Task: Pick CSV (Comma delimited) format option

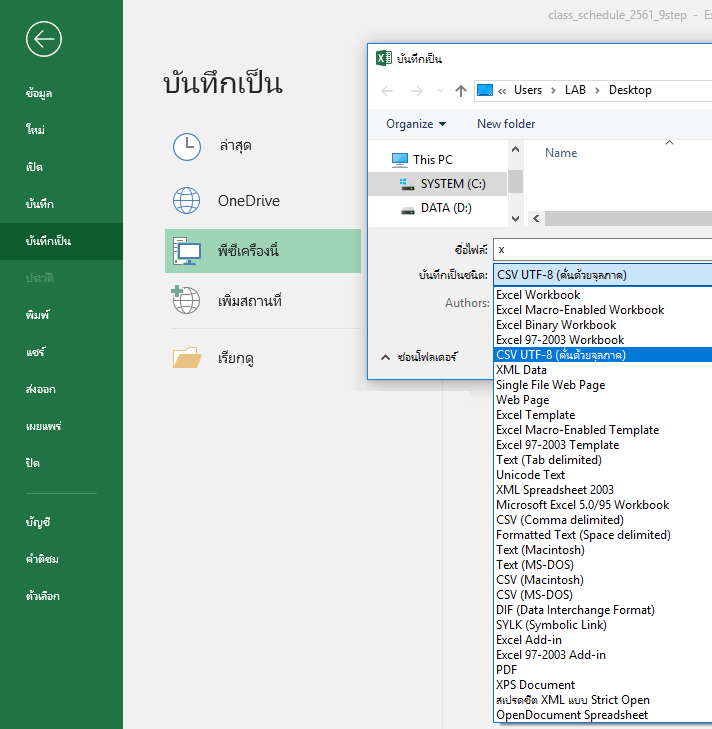Action: pyautogui.click(x=559, y=520)
